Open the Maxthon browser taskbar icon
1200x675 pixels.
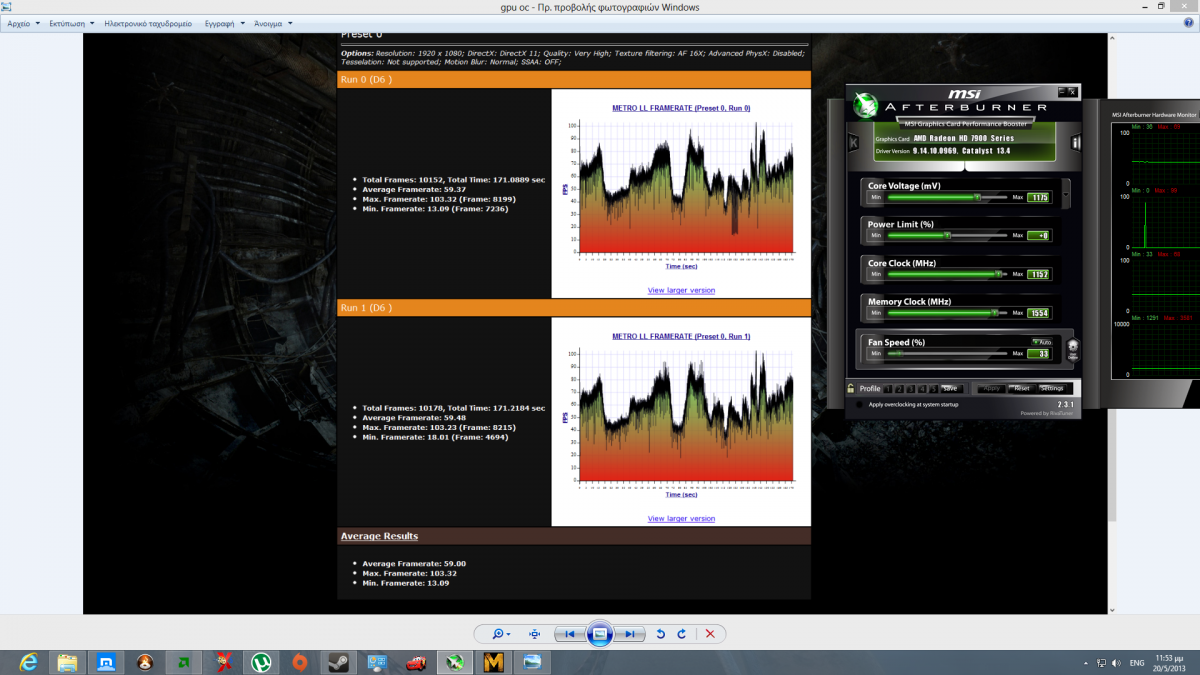point(106,662)
